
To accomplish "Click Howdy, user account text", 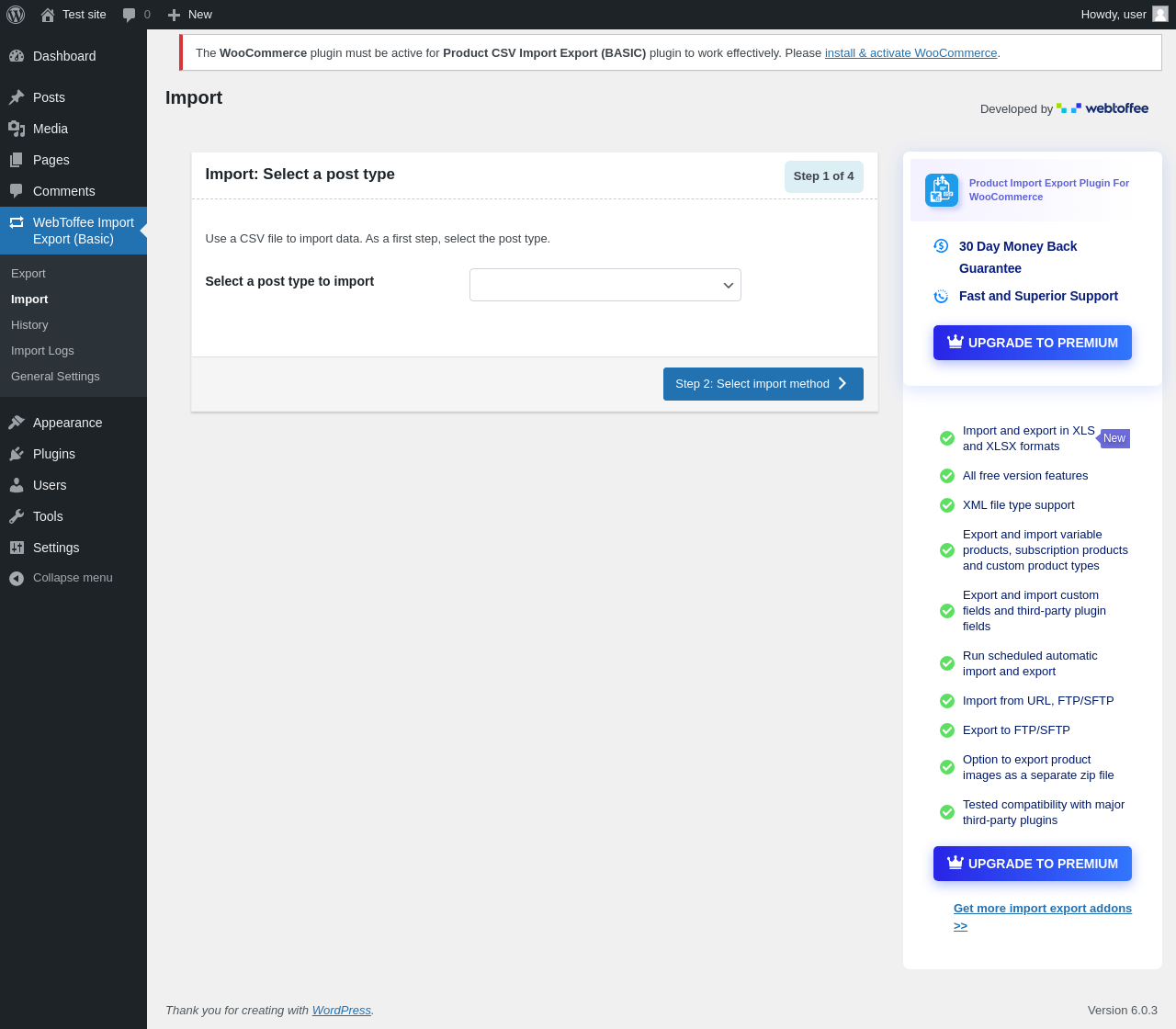I will 1114,15.
